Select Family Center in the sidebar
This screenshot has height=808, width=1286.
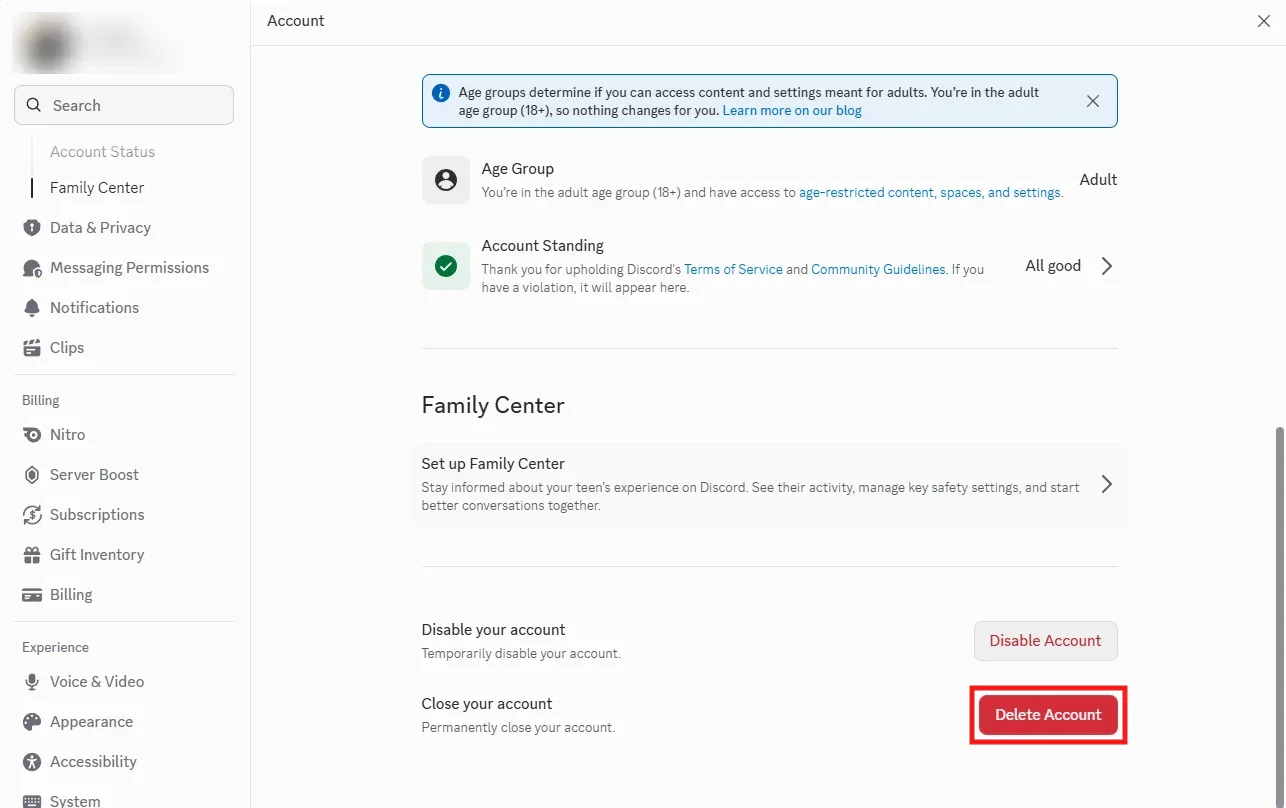[97, 188]
